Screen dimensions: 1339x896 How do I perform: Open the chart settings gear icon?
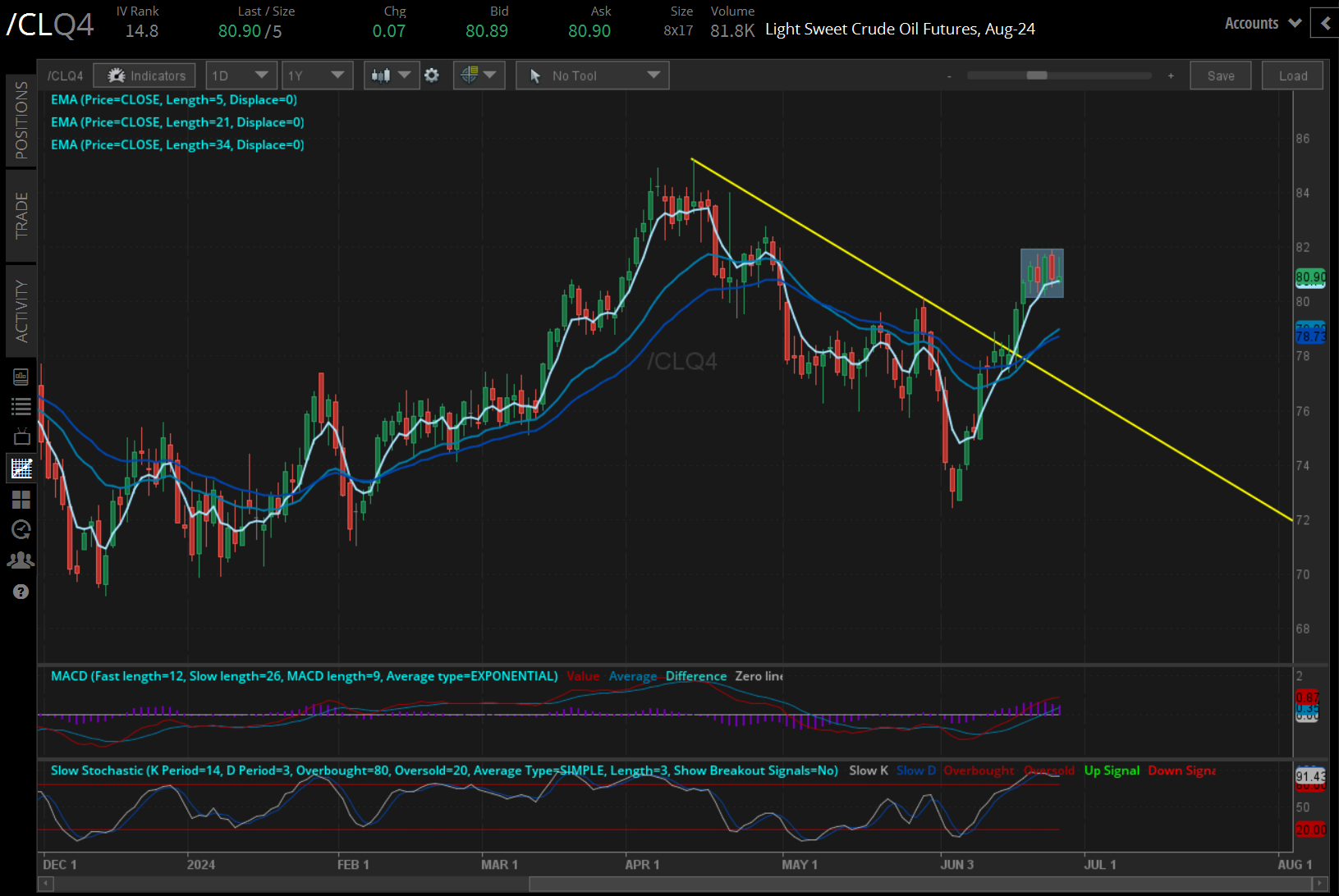pyautogui.click(x=432, y=75)
